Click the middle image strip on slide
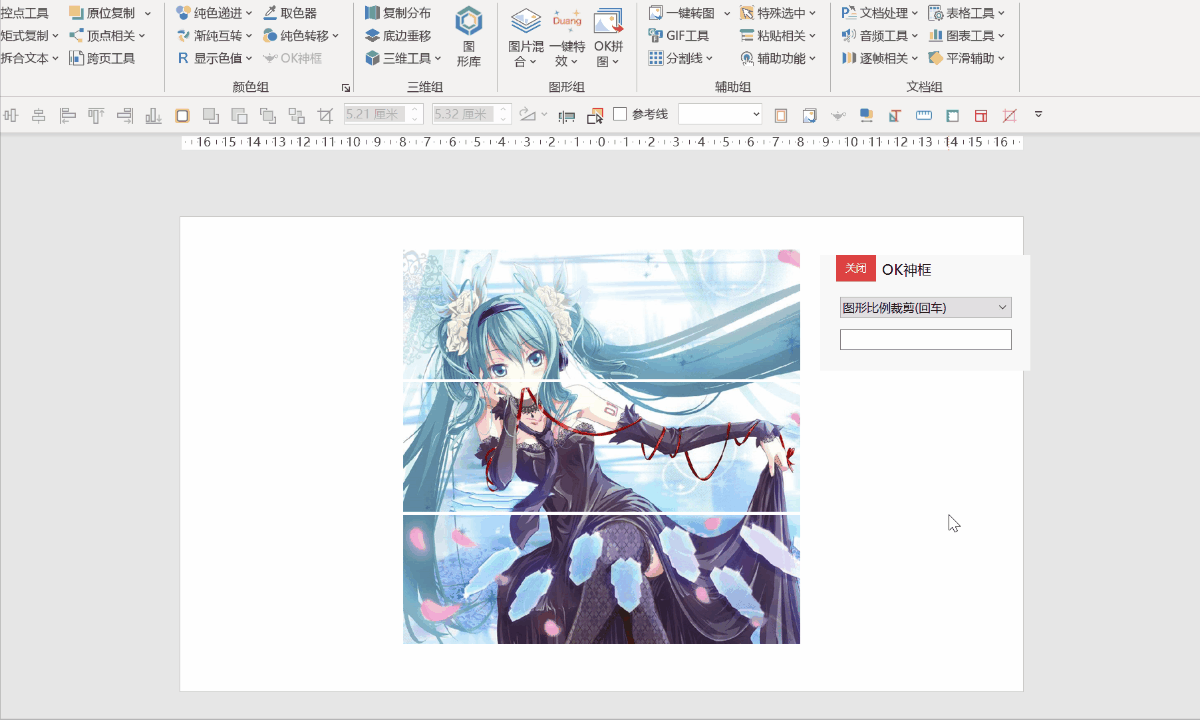 click(x=601, y=447)
